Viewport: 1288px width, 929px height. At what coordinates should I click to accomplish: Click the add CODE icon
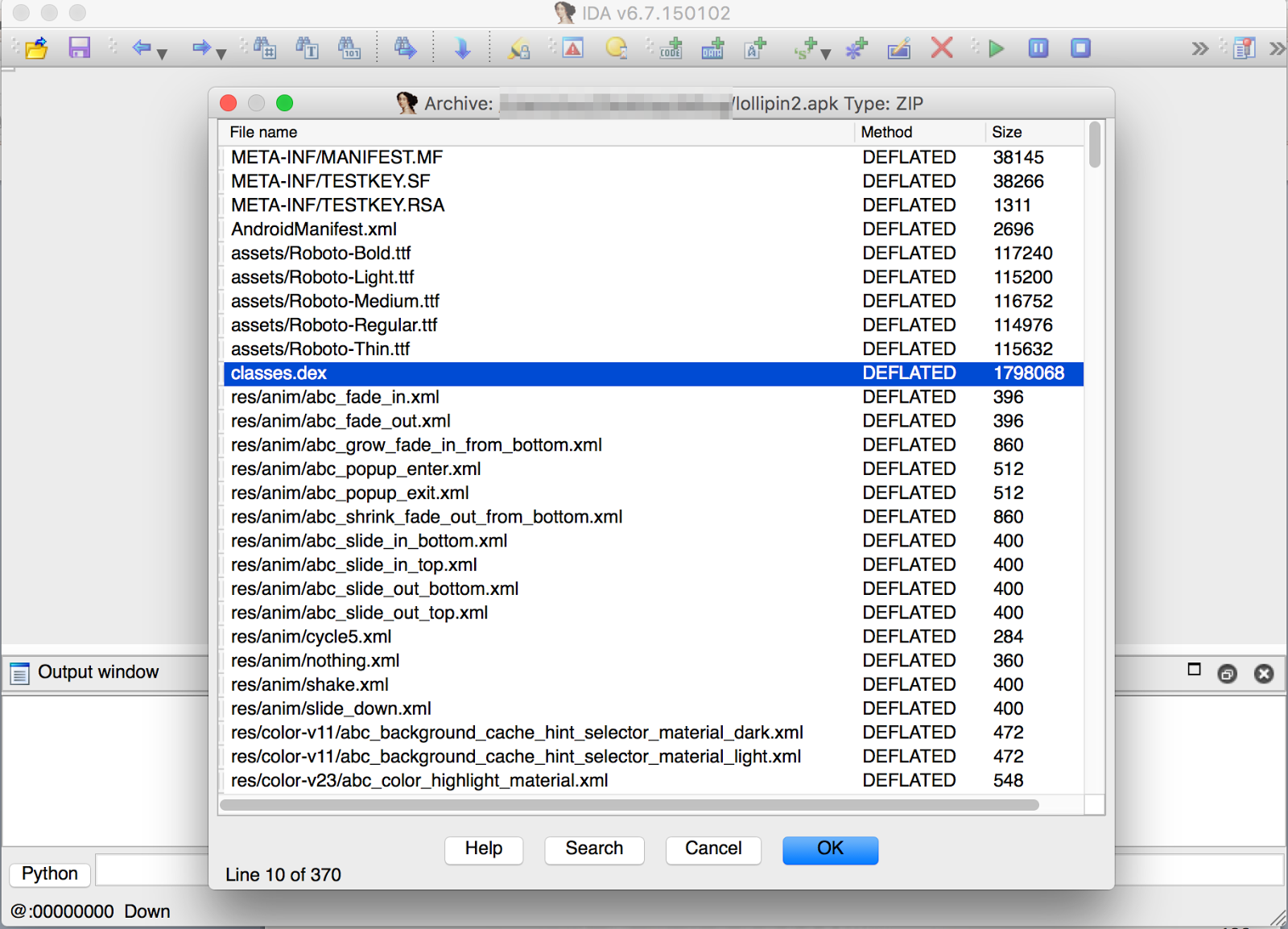click(x=671, y=48)
